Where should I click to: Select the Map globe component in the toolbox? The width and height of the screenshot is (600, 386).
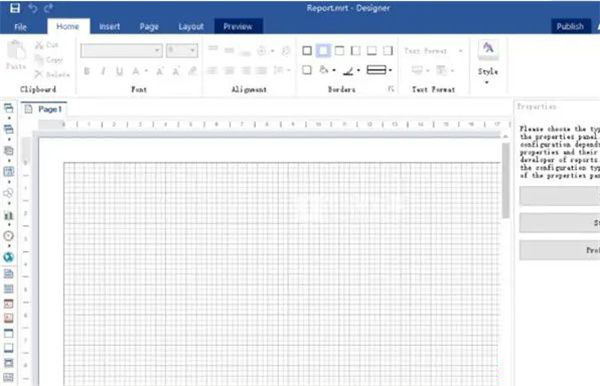coord(8,257)
